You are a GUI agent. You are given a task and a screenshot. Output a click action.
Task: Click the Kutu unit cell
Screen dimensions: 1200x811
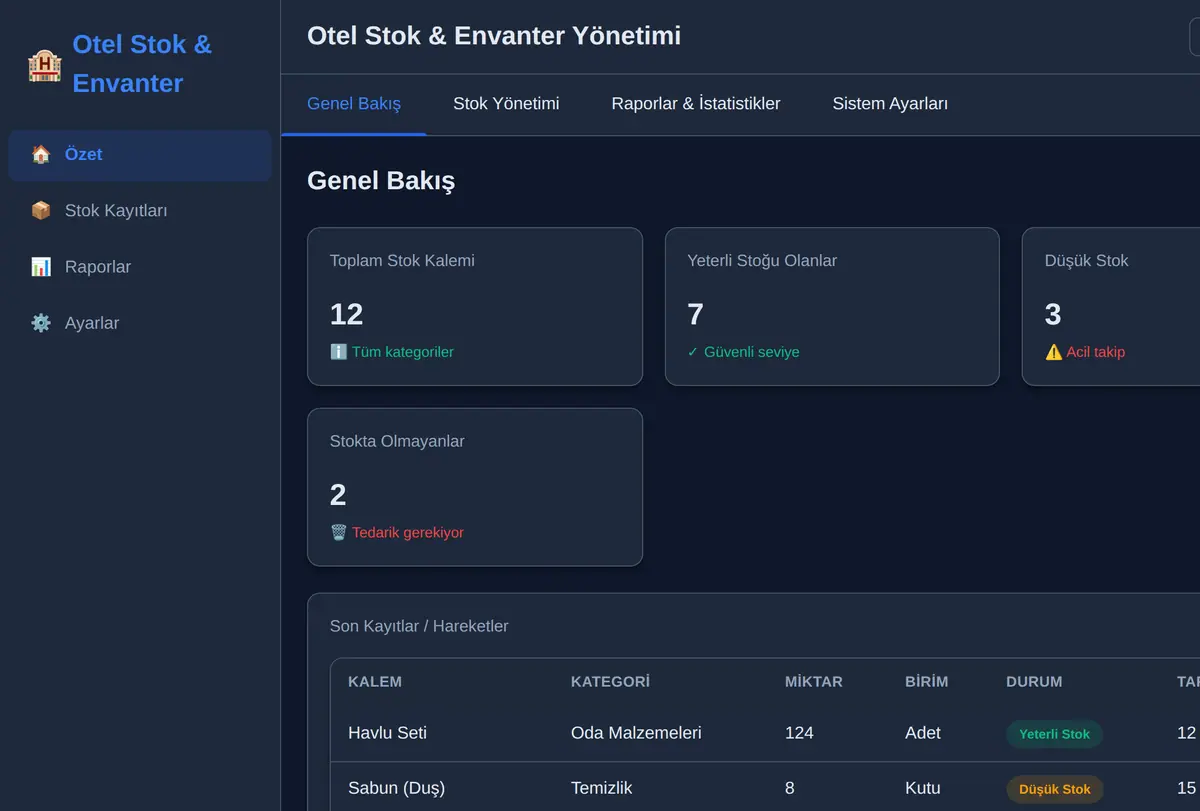point(923,788)
